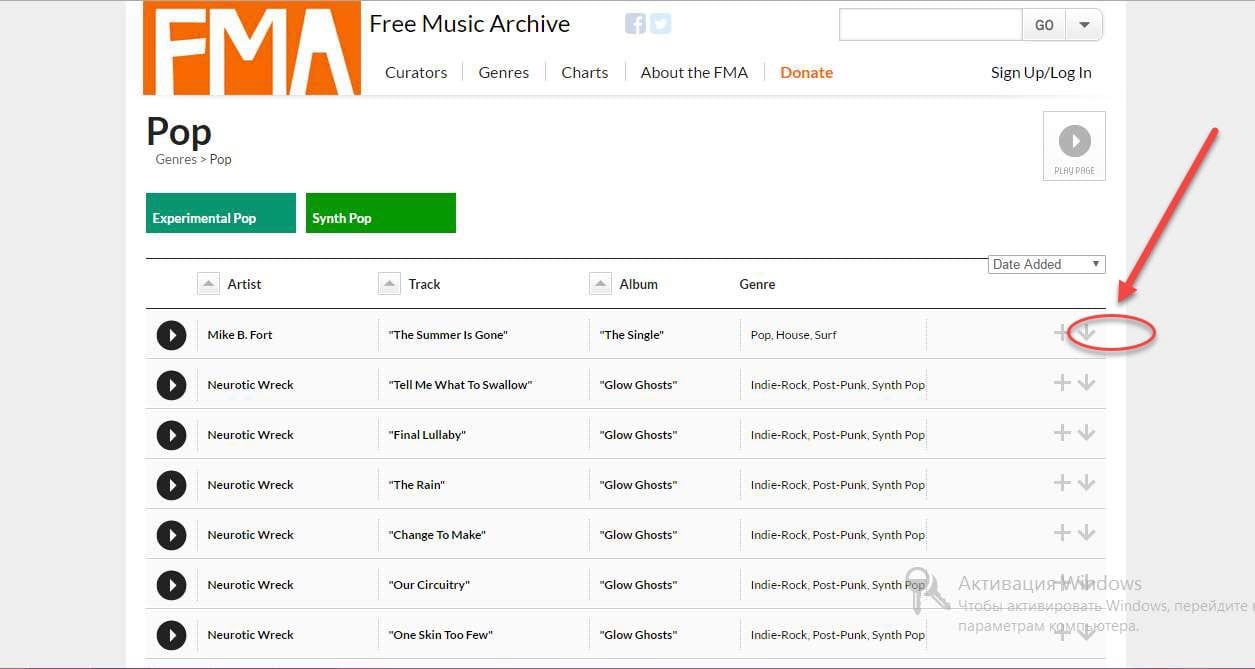
Task: Click Genres breadcrumb link
Action: (176, 159)
